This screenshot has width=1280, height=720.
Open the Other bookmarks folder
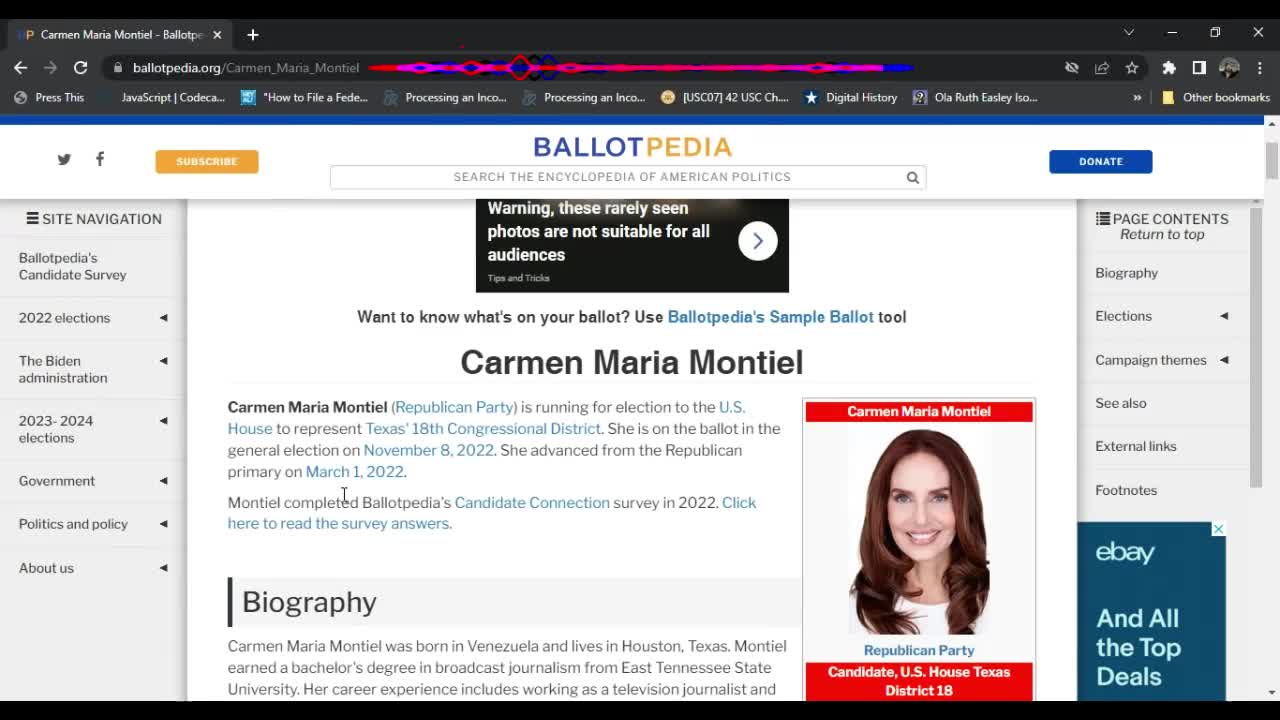click(1215, 97)
